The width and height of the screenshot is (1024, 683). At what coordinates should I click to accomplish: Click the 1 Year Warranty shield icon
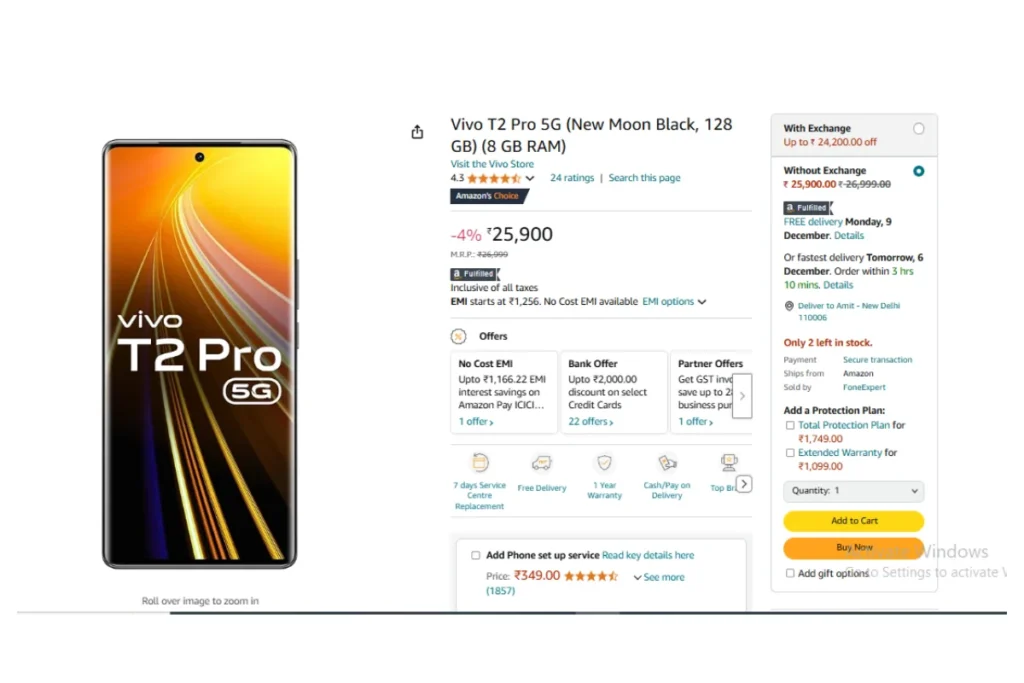coord(604,463)
